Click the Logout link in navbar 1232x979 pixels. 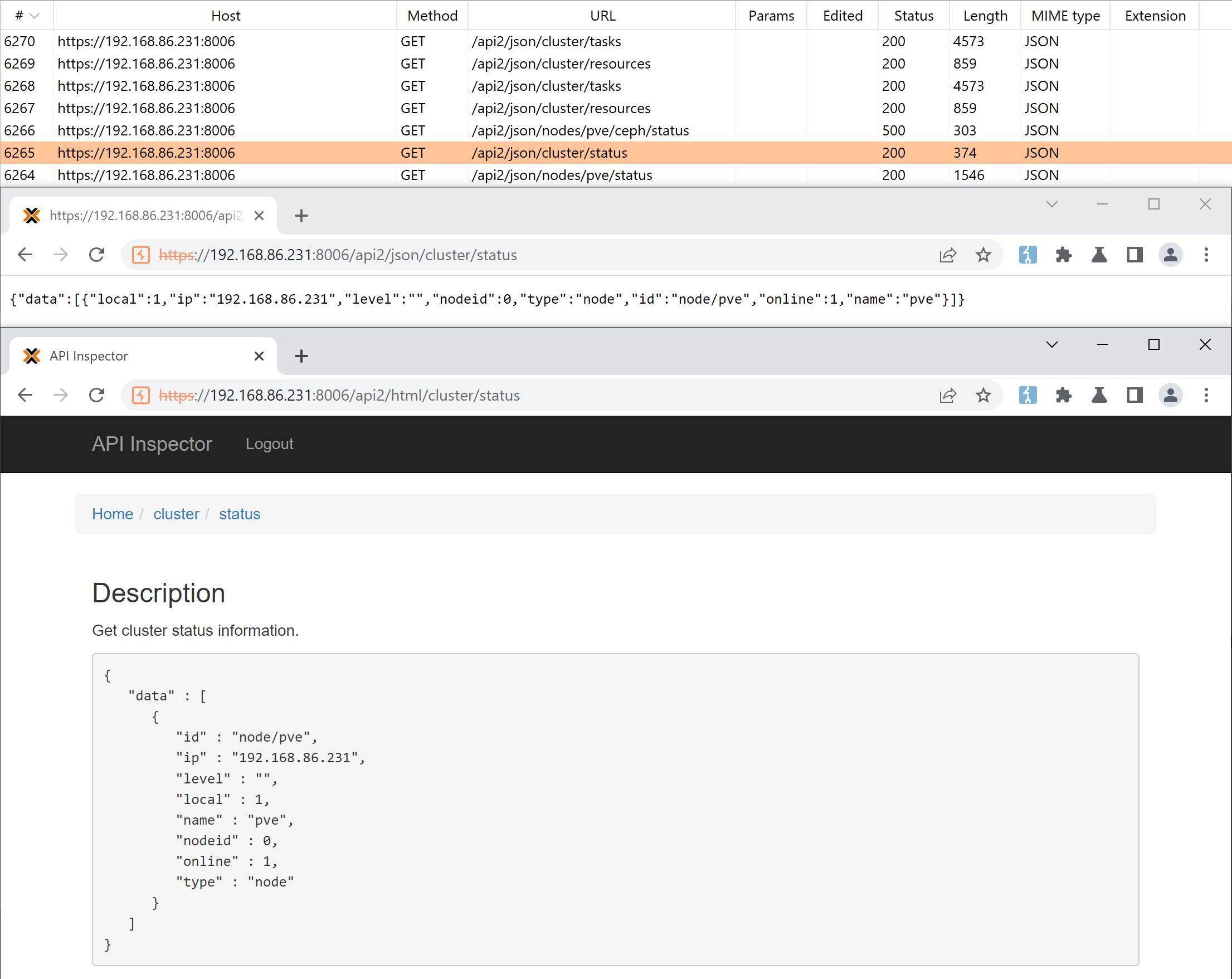(x=269, y=444)
